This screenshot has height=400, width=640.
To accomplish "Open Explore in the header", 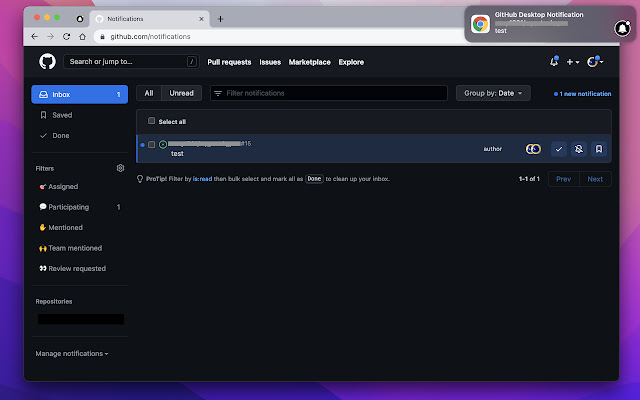I will point(351,62).
